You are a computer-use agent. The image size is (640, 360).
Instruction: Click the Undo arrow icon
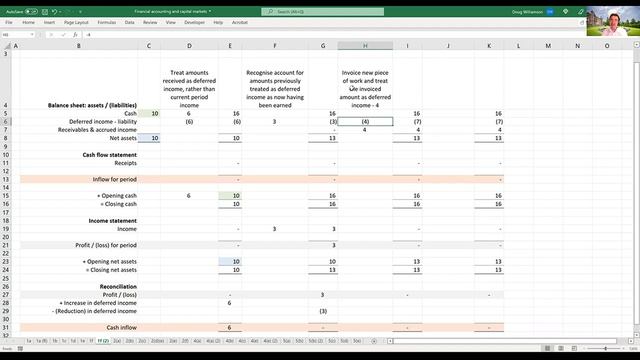[54, 12]
